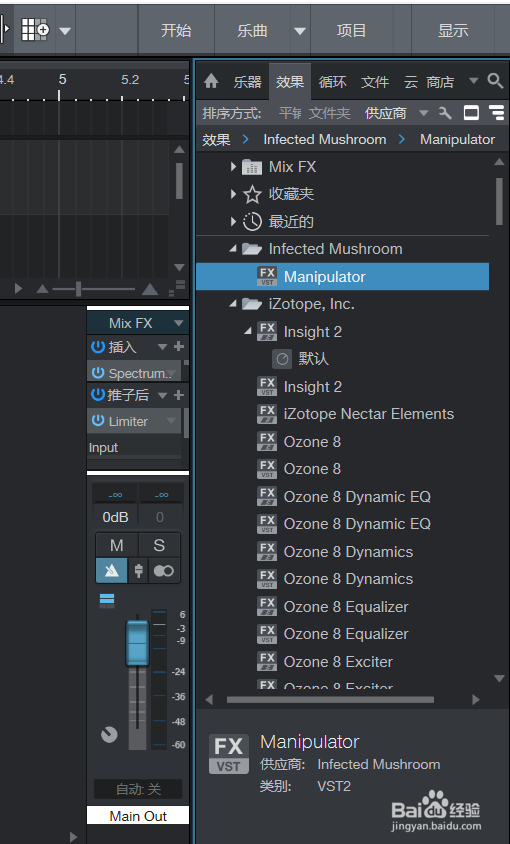
Task: Toggle thumbnail view icon in browser
Action: (471, 113)
